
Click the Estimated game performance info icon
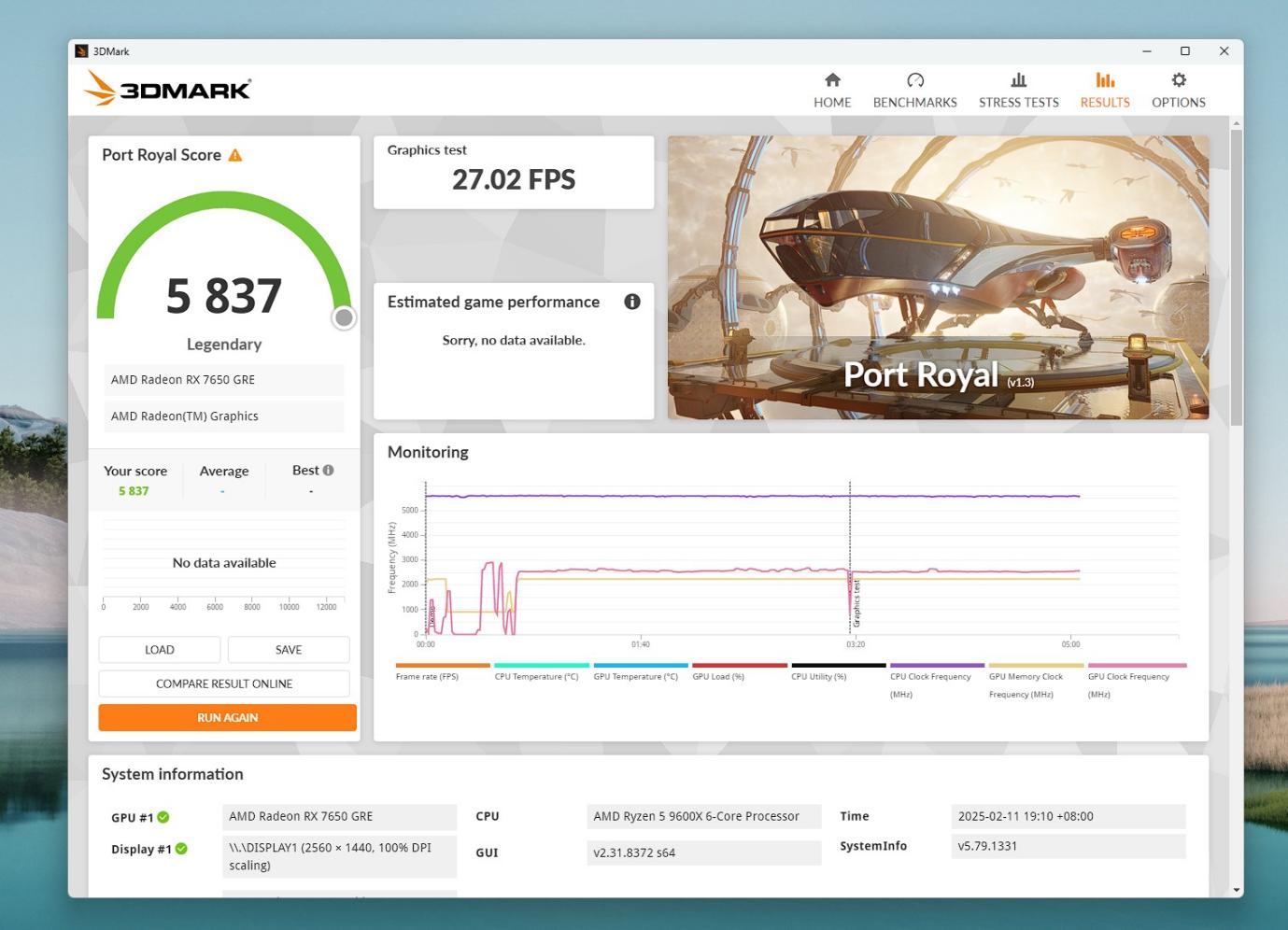tap(632, 302)
